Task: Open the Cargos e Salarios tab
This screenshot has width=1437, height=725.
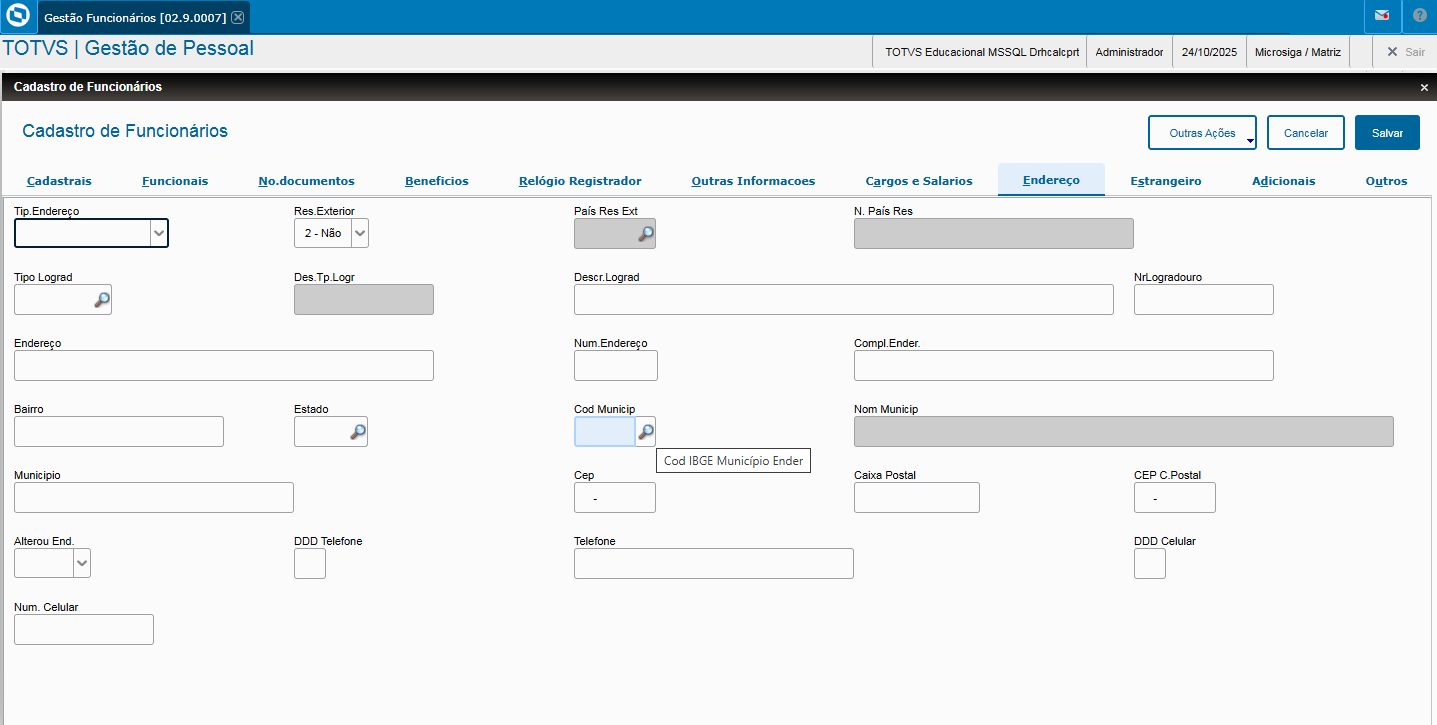Action: (x=918, y=181)
